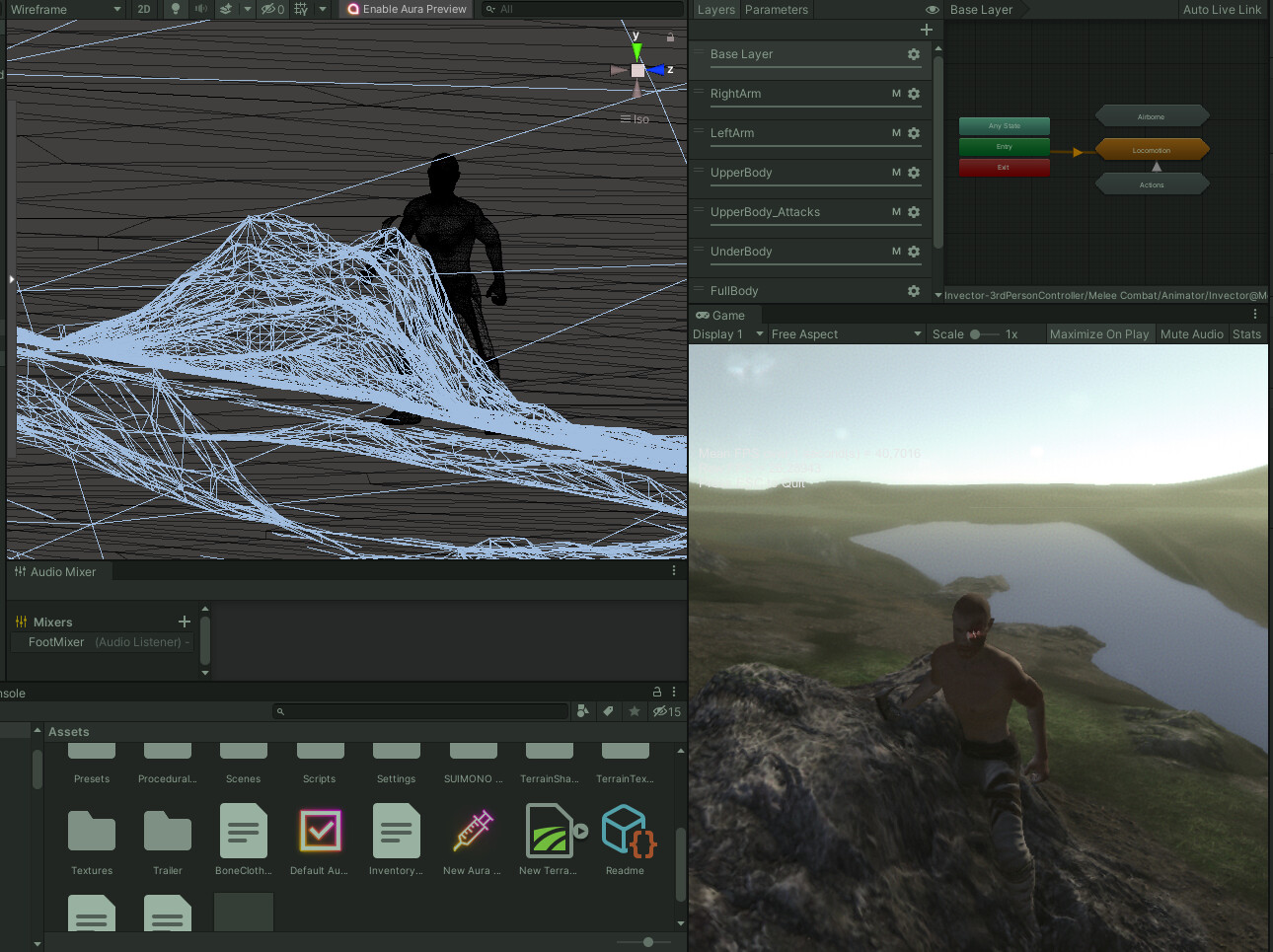Image resolution: width=1273 pixels, height=952 pixels.
Task: Click the favorites star filter icon
Action: click(x=634, y=711)
